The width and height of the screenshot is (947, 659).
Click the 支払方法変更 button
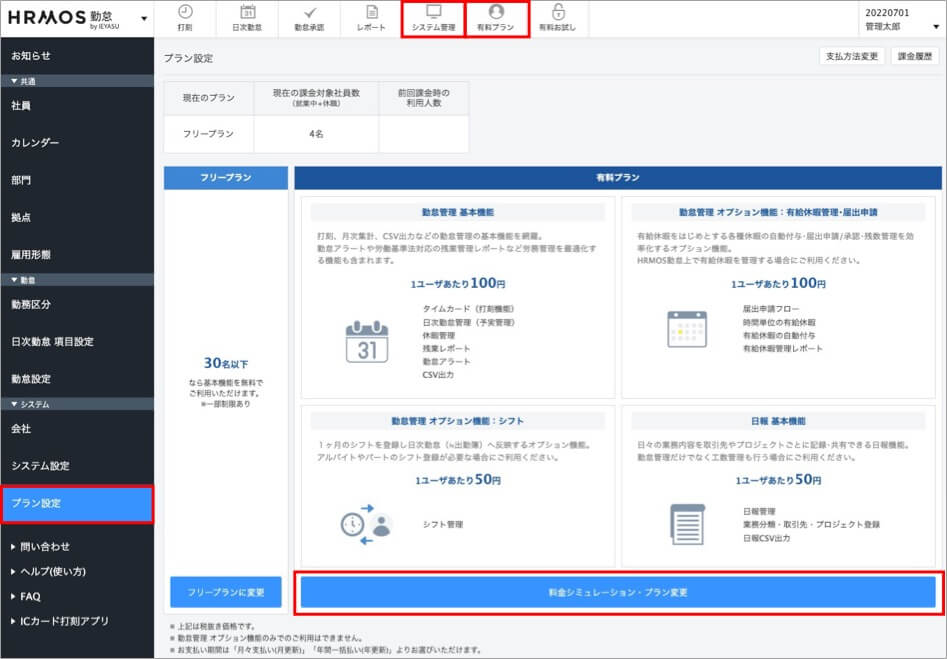pos(852,57)
